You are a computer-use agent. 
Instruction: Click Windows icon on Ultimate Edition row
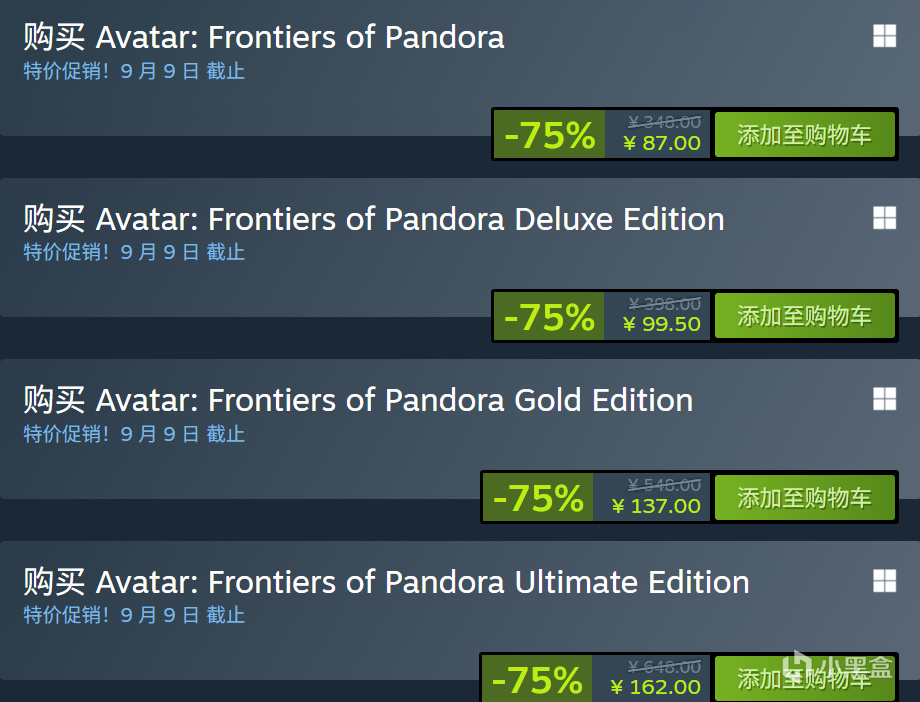884,581
